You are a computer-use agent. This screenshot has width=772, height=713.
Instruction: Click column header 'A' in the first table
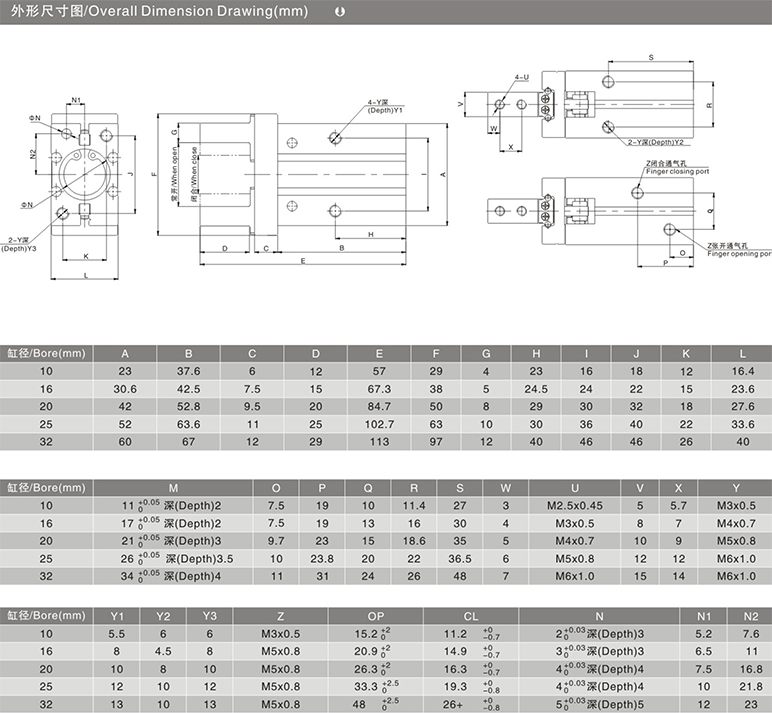(x=125, y=354)
